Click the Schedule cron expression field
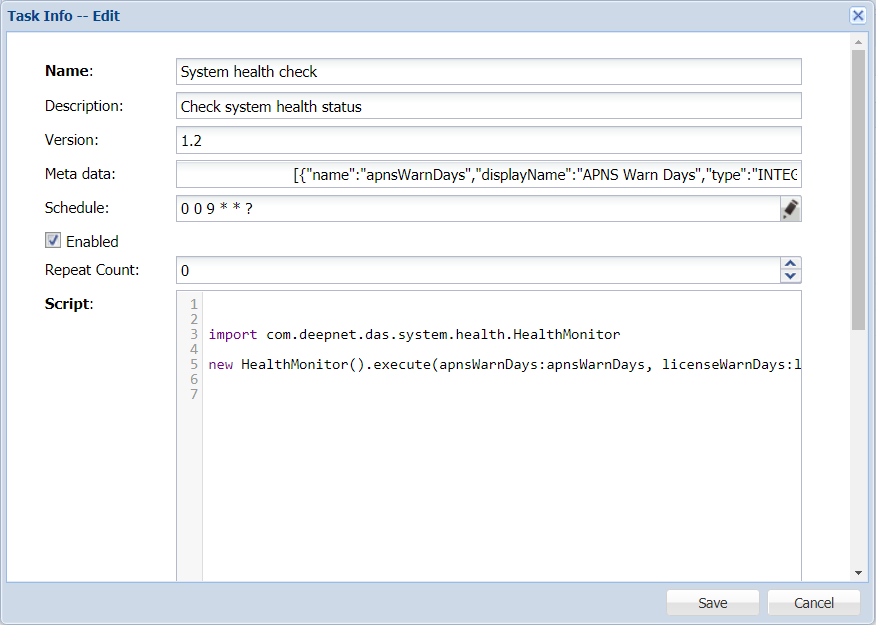This screenshot has height=625, width=876. (476, 208)
